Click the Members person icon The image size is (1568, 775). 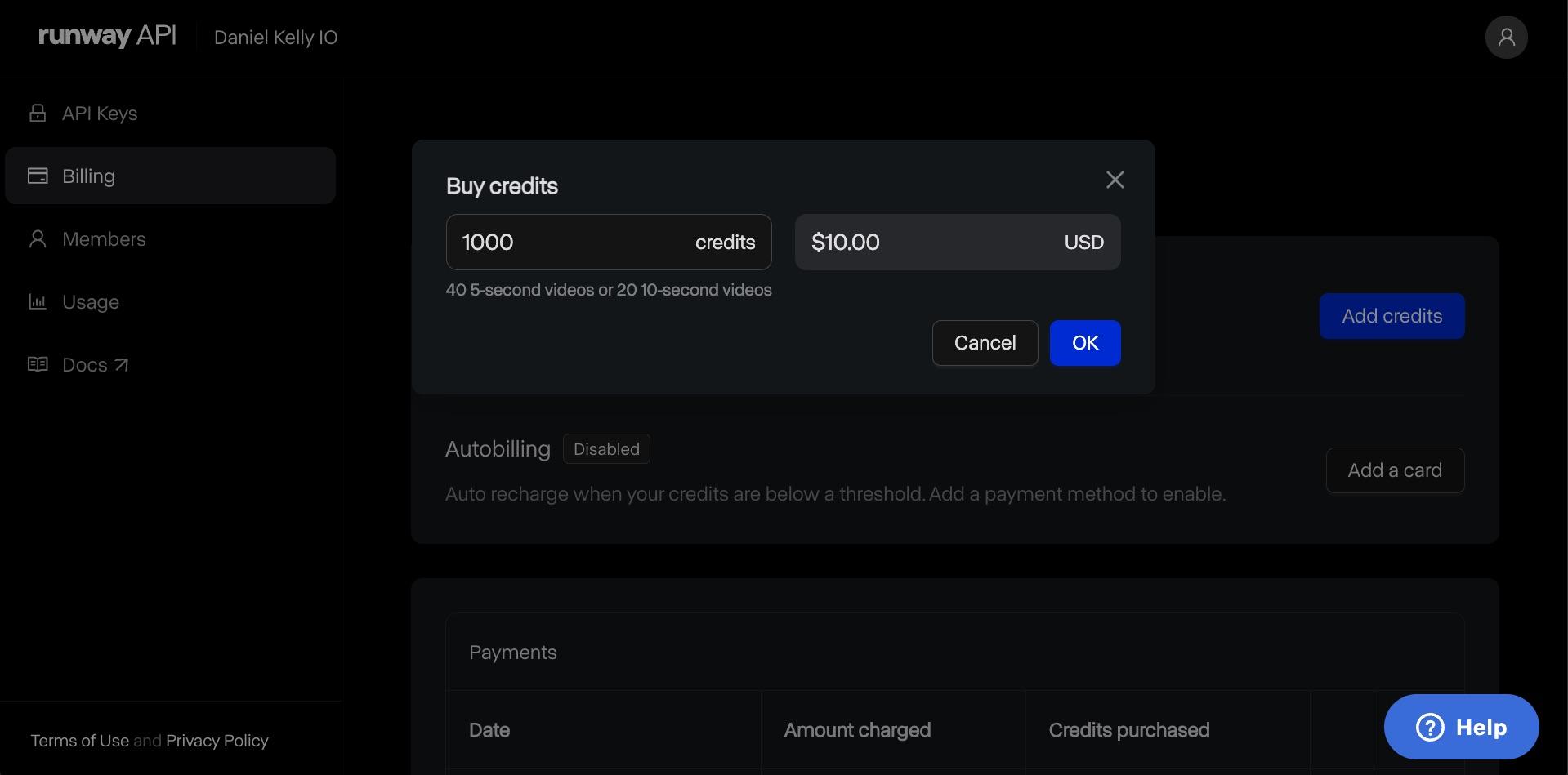point(38,238)
